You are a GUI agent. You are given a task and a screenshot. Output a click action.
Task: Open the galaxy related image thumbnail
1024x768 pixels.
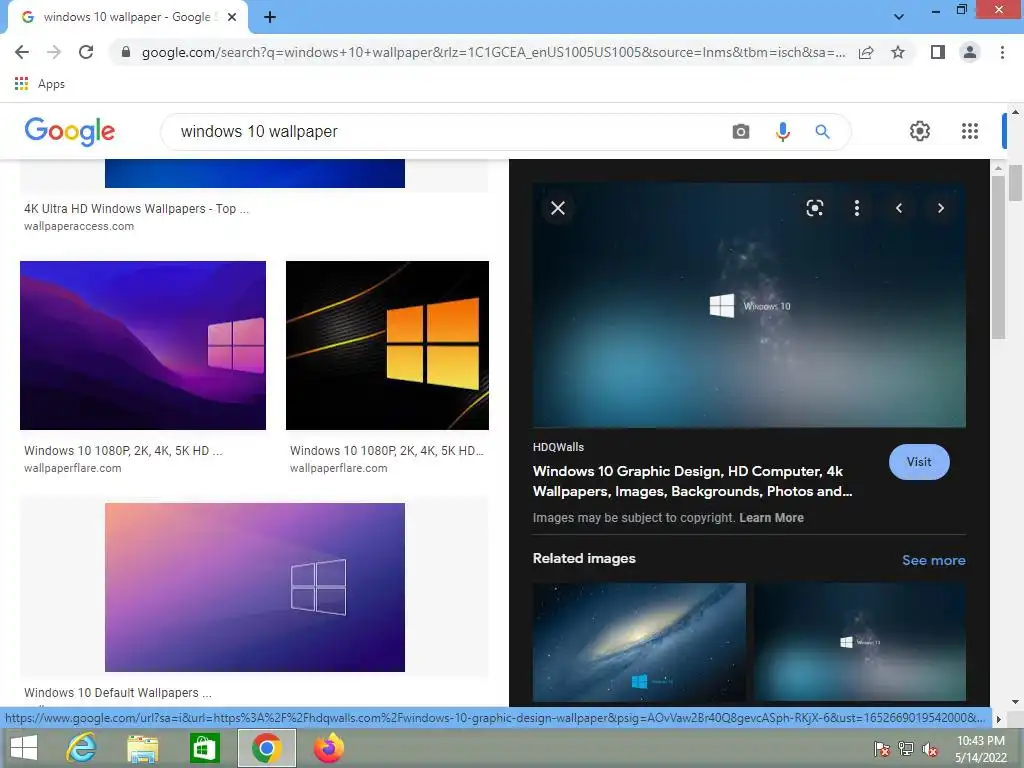point(639,642)
